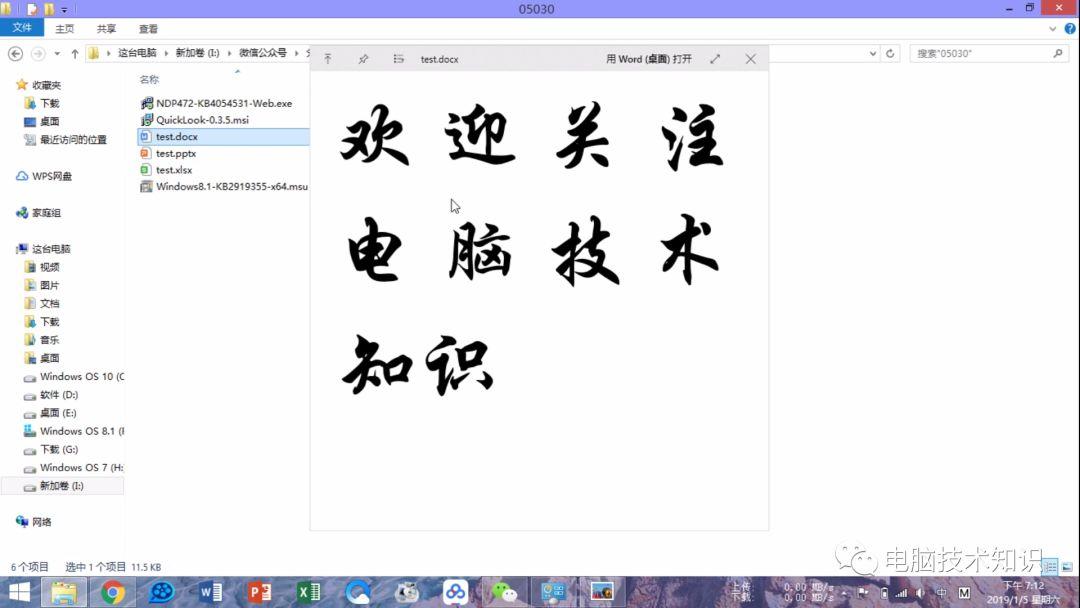Expand the breadcrumb arrow after 新加卷 (I:)
1080x608 pixels.
[x=229, y=53]
